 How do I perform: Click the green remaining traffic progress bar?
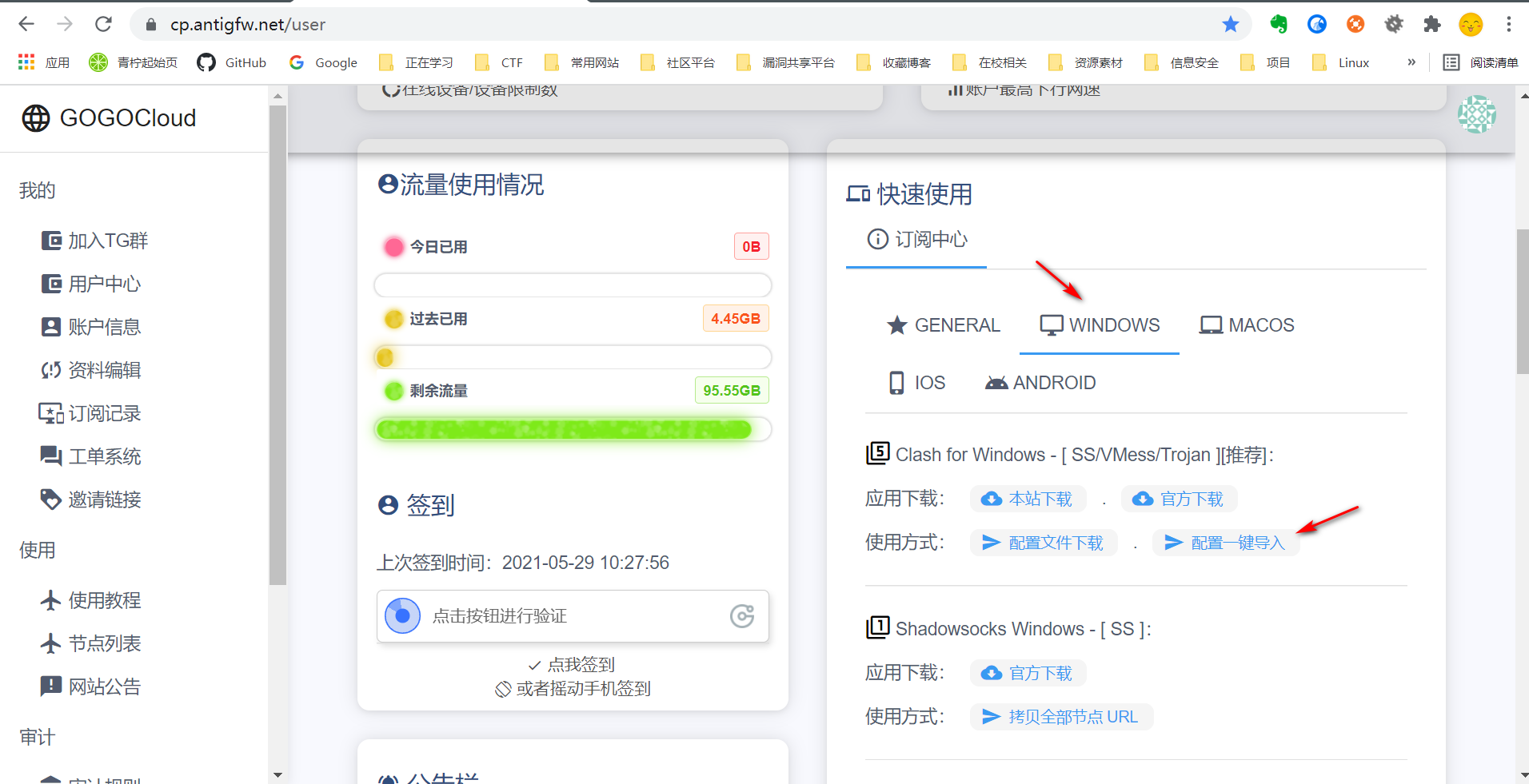click(565, 430)
